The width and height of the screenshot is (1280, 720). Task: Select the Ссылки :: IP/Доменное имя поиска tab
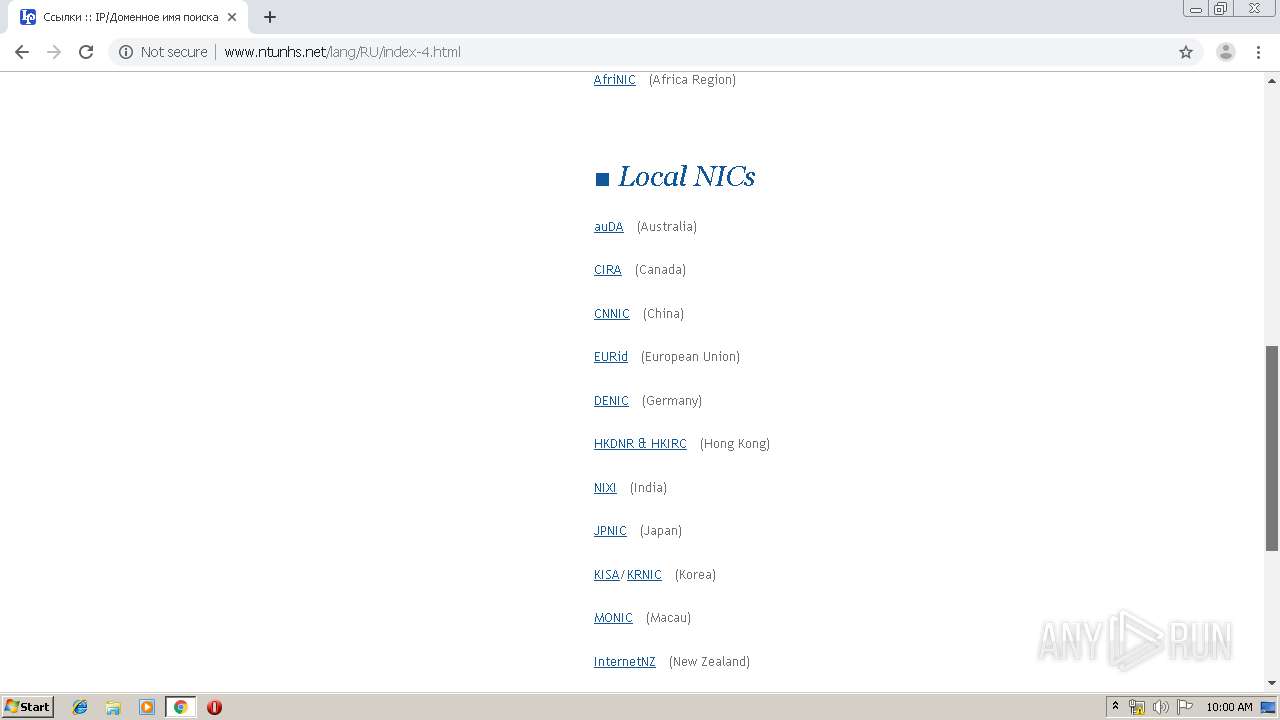(x=128, y=17)
